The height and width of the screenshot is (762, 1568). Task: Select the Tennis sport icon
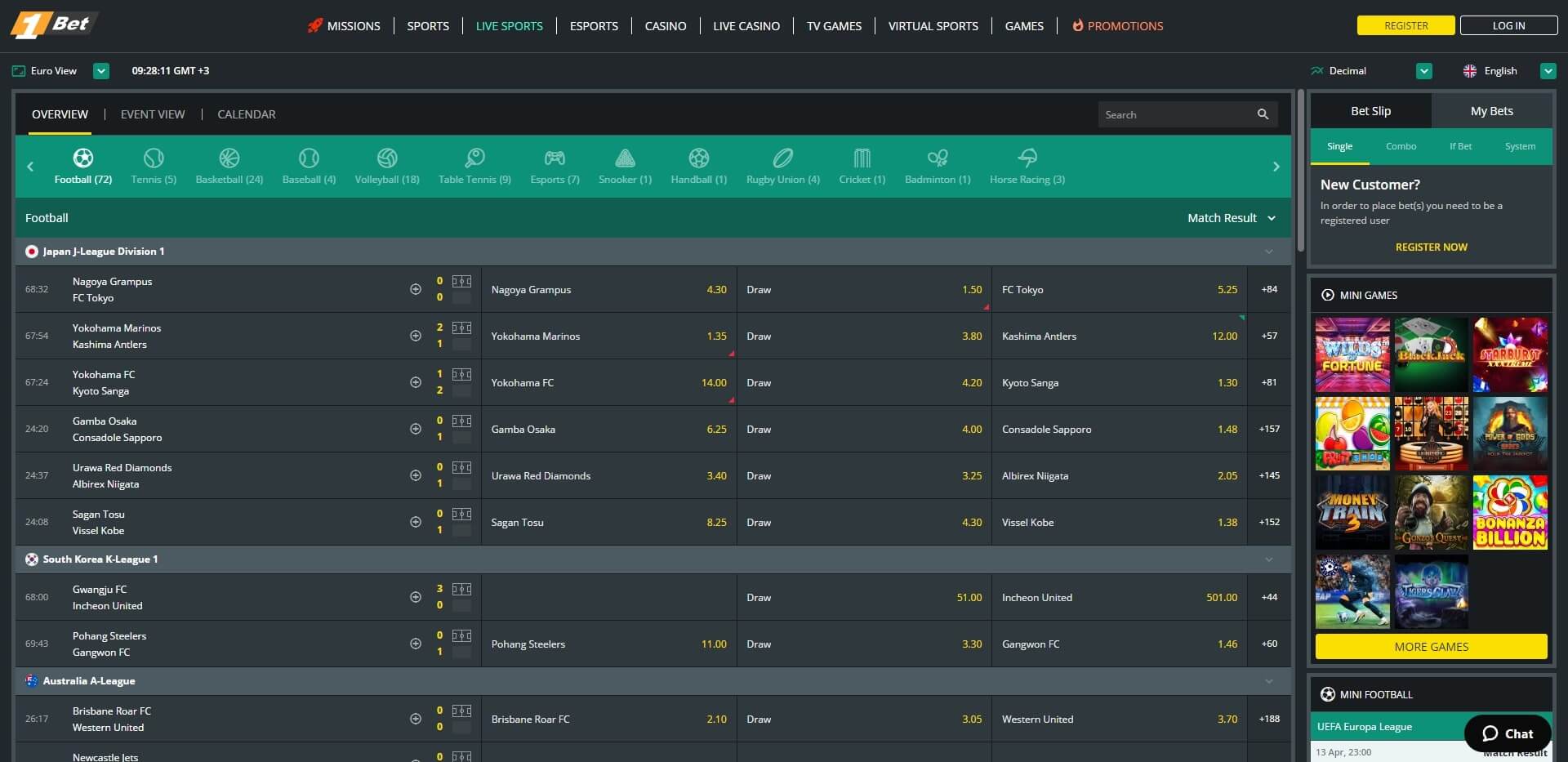click(154, 158)
